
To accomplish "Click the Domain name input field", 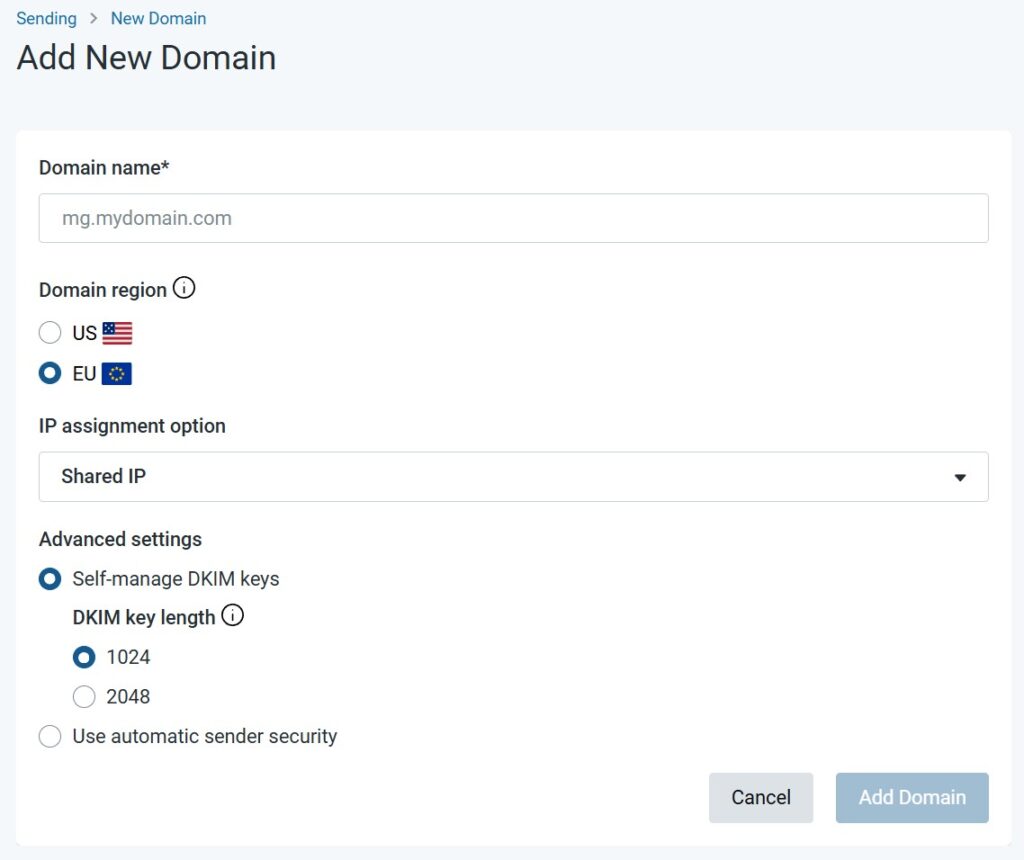I will click(x=512, y=217).
